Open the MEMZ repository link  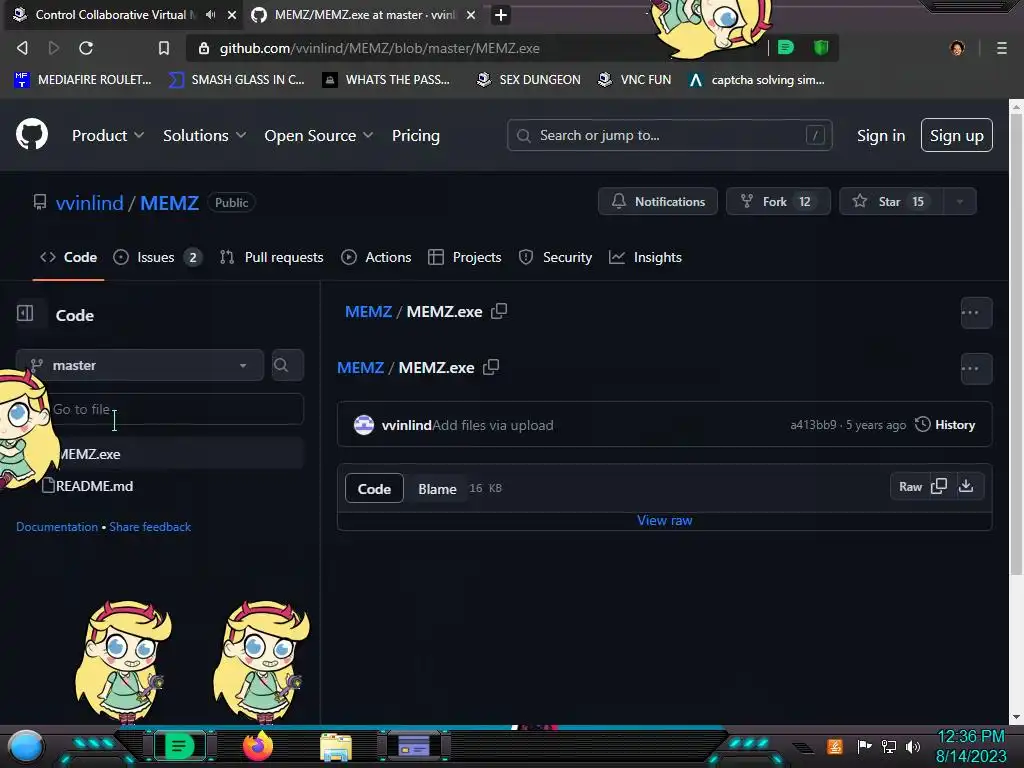click(x=169, y=202)
